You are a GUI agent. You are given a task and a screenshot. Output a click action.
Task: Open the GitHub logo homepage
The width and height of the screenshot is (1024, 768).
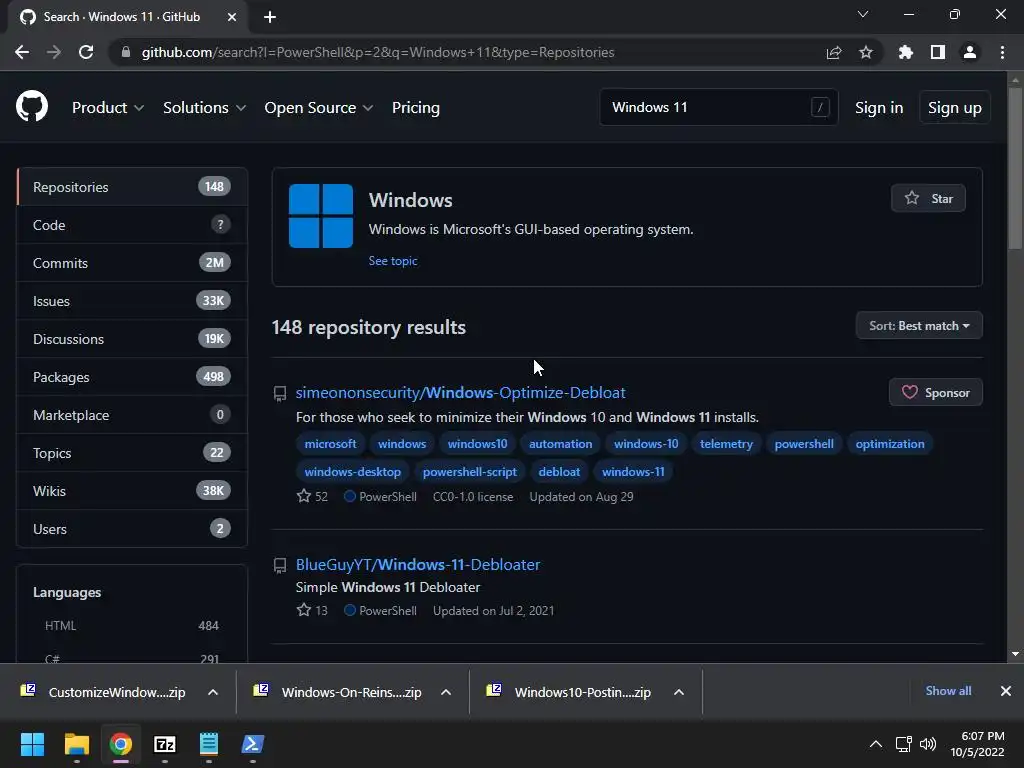click(x=31, y=107)
